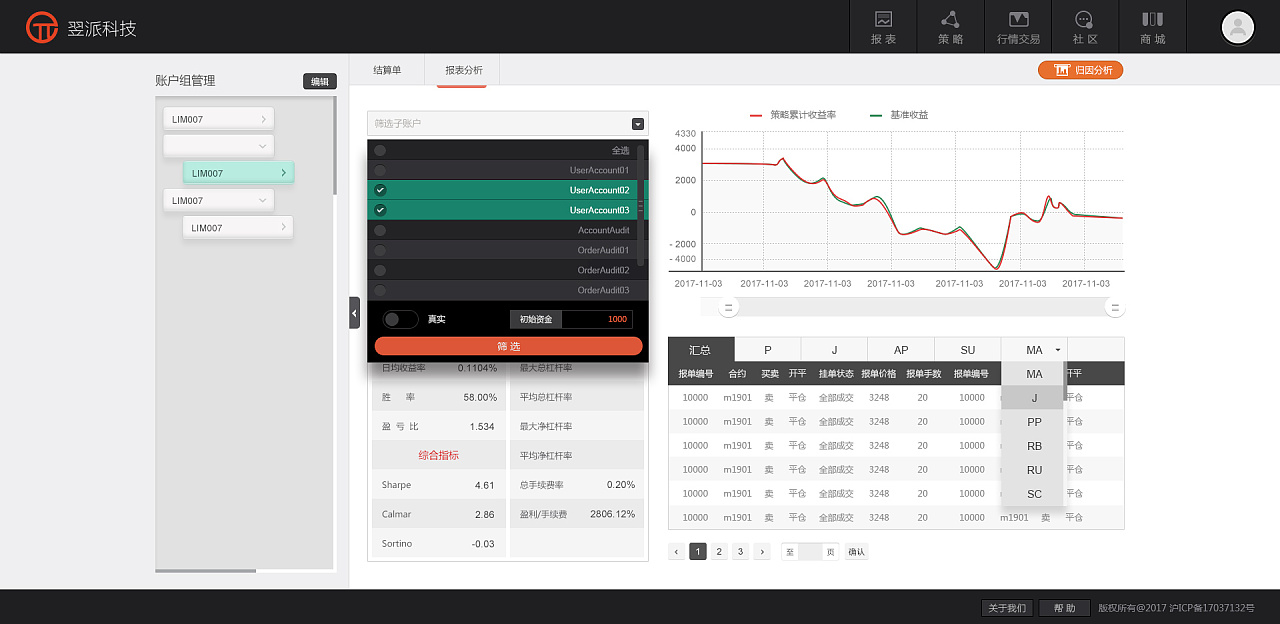Viewport: 1280px width, 624px height.
Task: Open the 商城 store icon
Action: coord(1152,27)
